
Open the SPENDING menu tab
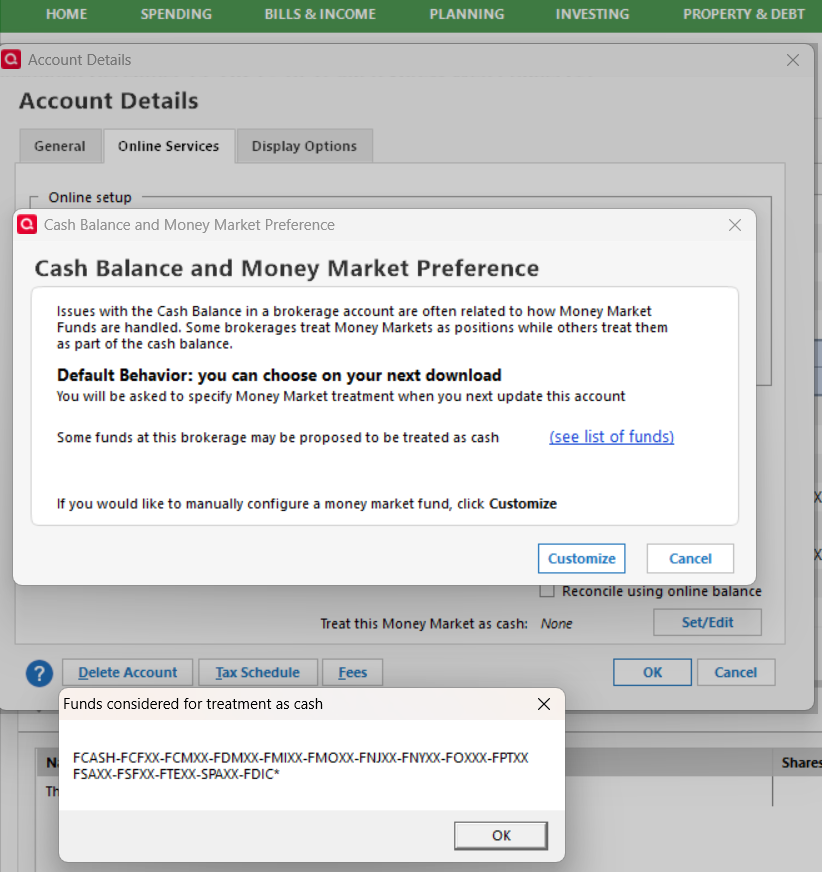tap(176, 14)
